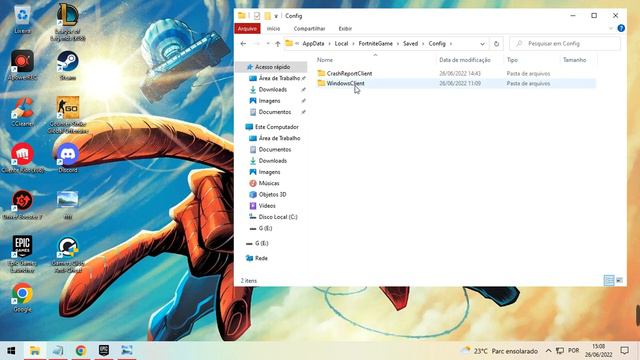Show hidden system tray icons
640x360 pixels.
(x=549, y=351)
